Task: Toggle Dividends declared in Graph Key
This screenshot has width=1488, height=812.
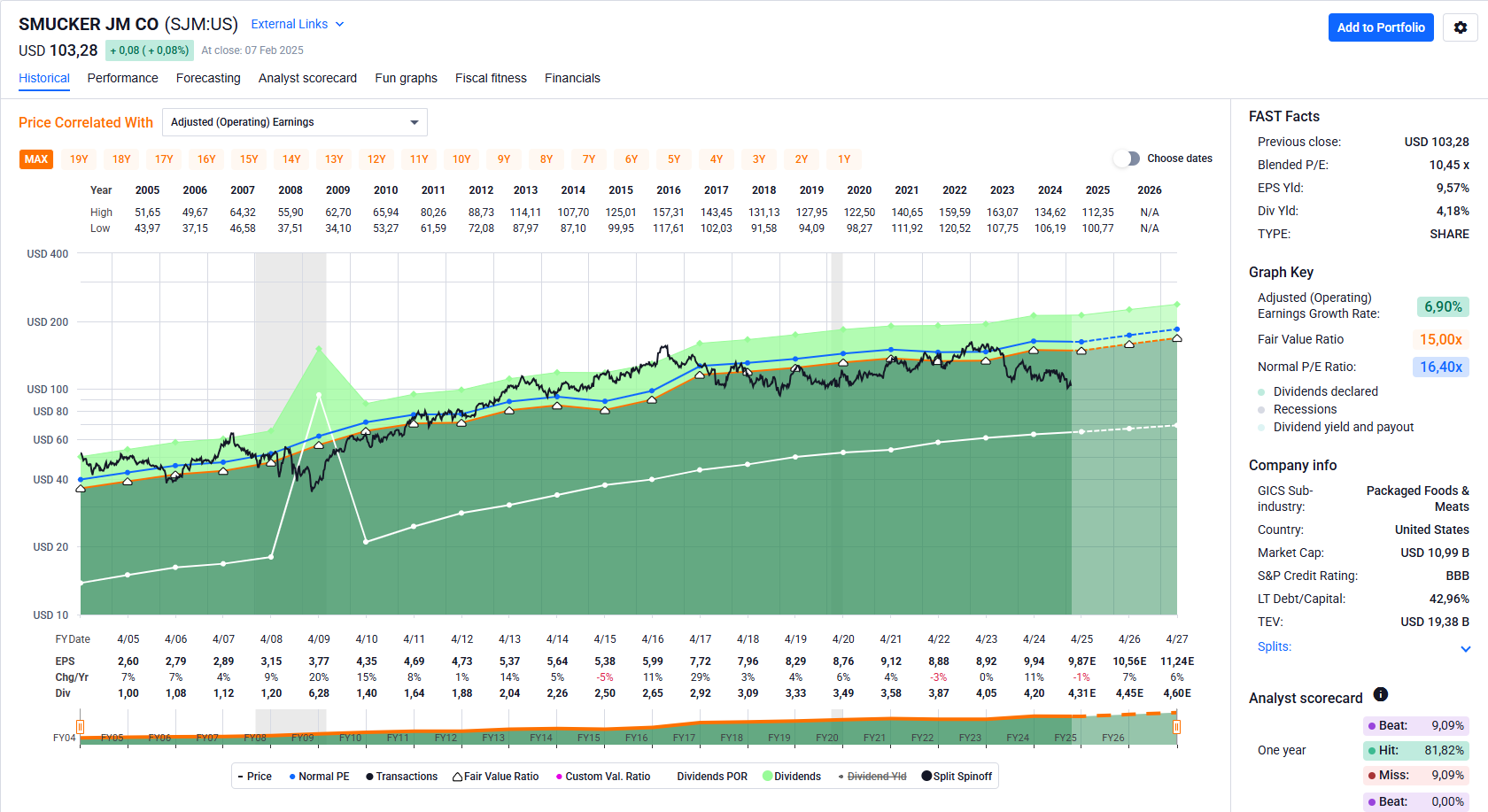Action: pos(1261,391)
